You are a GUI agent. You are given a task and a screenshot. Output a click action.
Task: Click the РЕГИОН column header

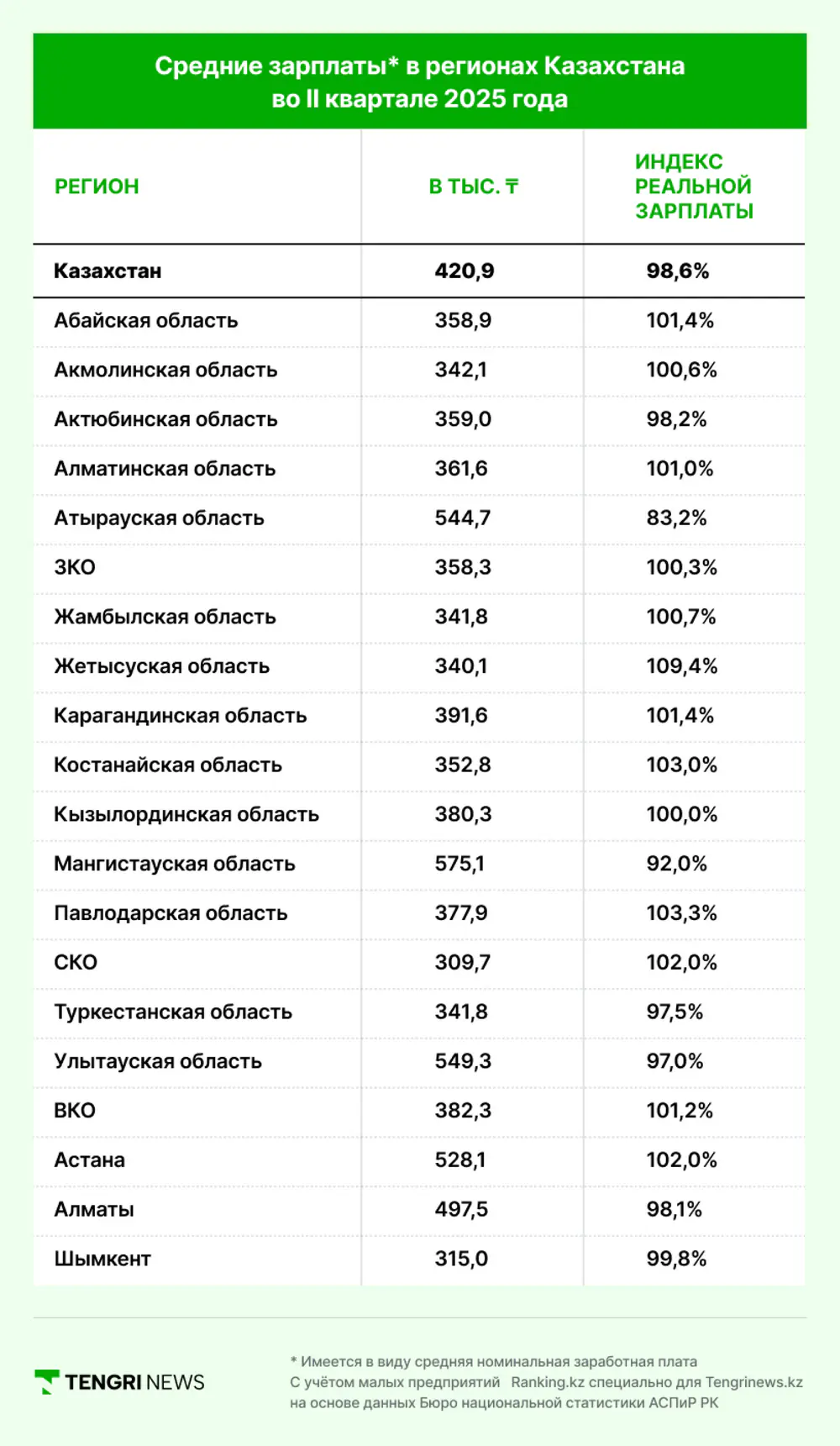97,187
